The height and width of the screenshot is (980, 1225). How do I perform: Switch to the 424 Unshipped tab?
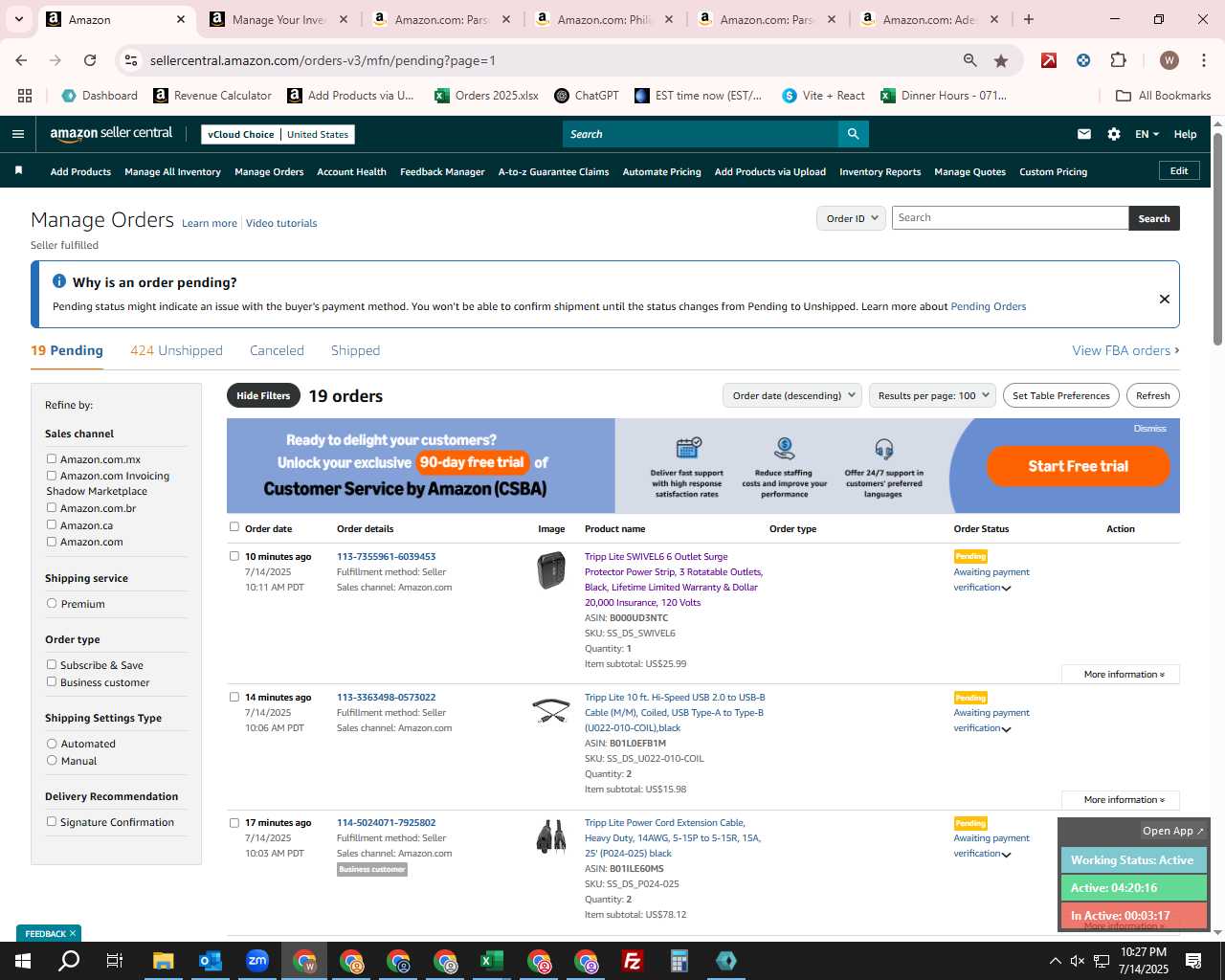[x=176, y=350]
